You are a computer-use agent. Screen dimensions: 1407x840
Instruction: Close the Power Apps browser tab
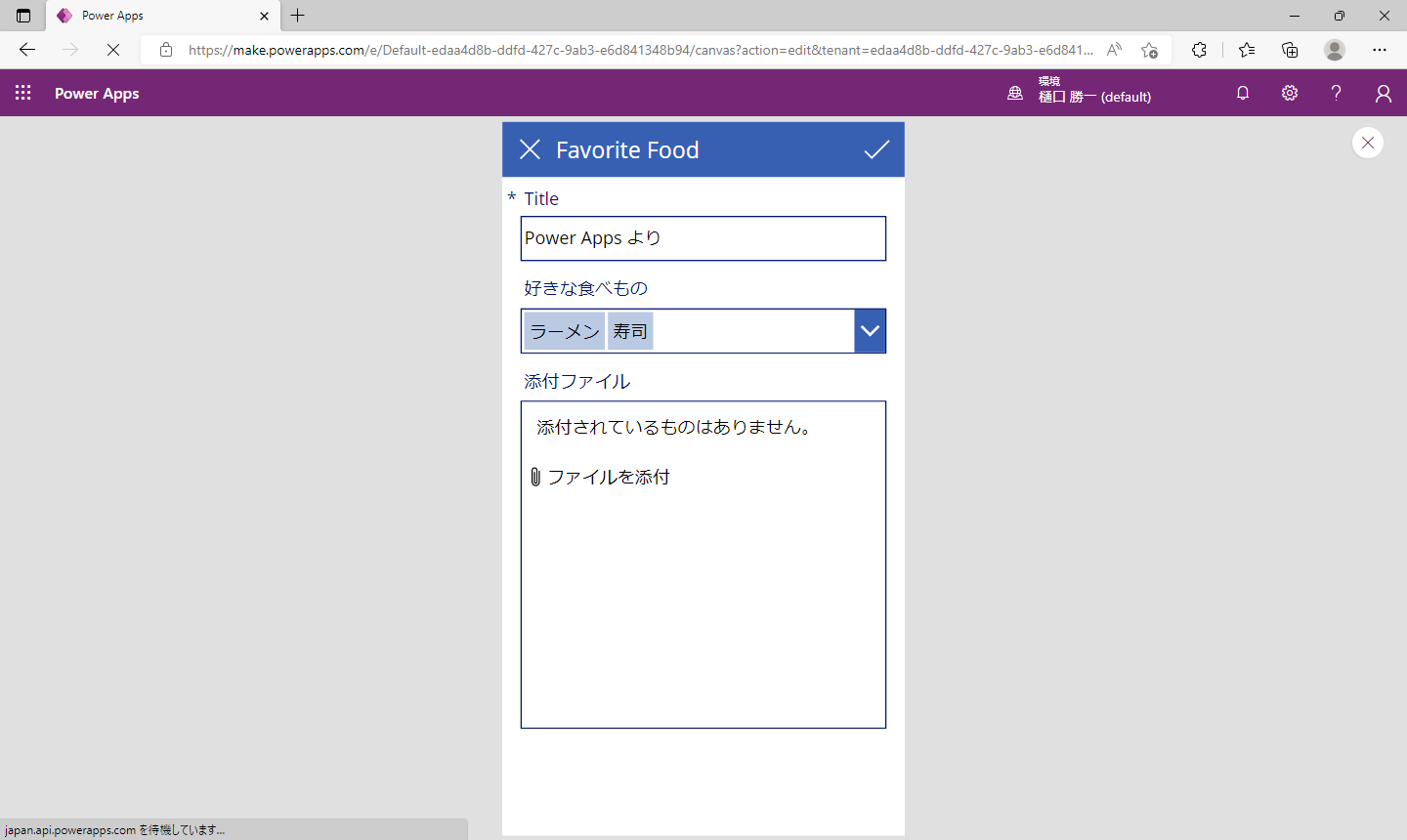(264, 16)
